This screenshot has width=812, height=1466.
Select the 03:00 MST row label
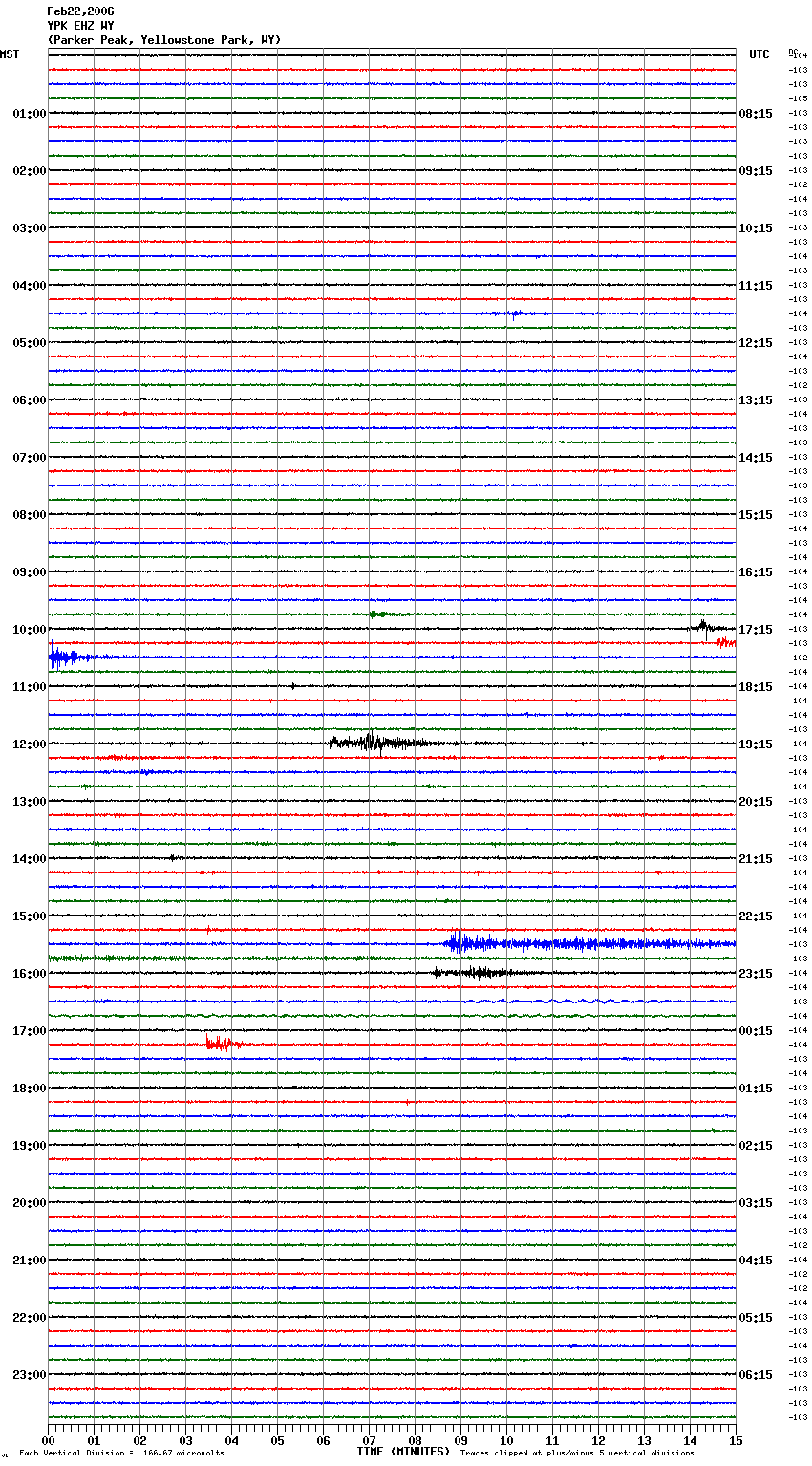click(30, 228)
